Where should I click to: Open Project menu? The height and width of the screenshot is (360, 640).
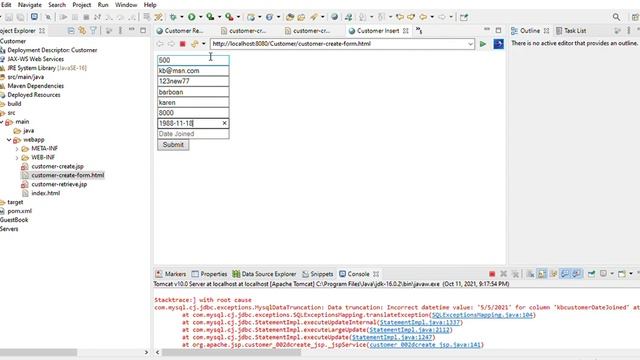[x=82, y=5]
